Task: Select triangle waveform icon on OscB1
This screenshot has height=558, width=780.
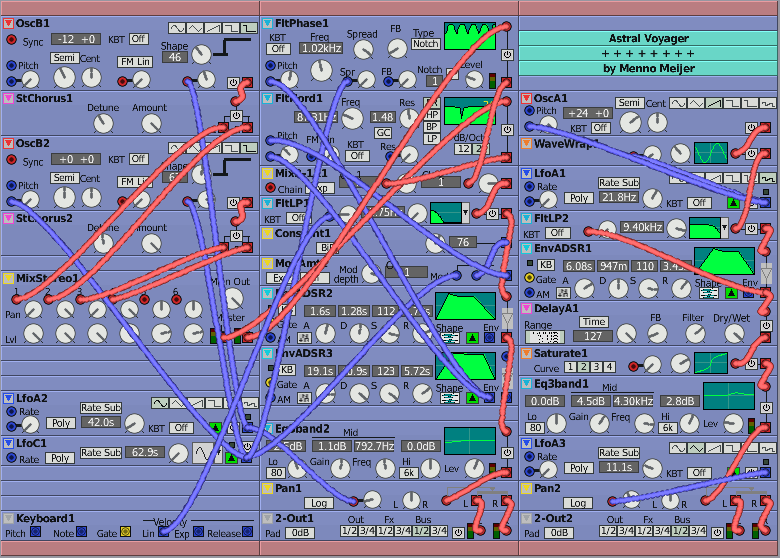Action: 195,28
